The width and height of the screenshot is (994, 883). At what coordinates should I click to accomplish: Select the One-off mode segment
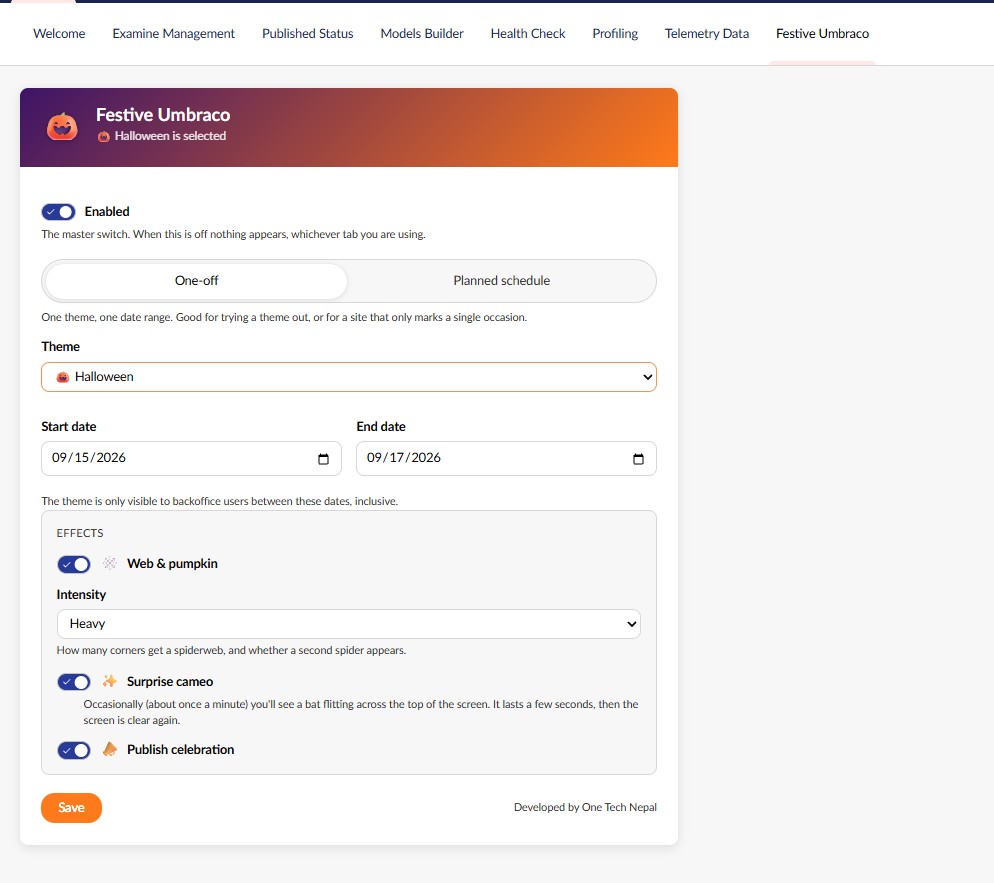pyautogui.click(x=197, y=281)
